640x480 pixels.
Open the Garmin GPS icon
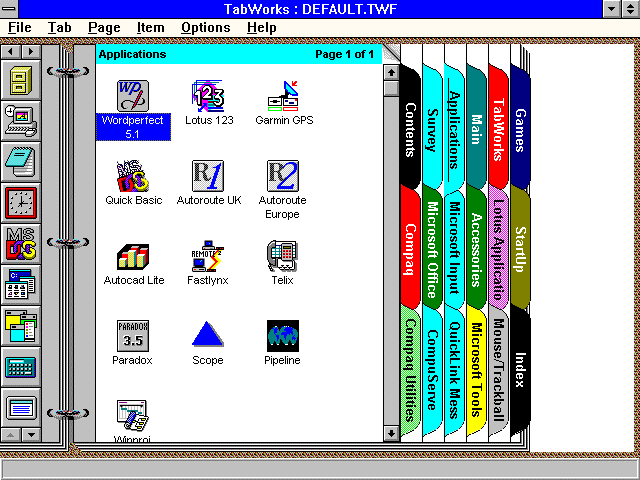[283, 96]
